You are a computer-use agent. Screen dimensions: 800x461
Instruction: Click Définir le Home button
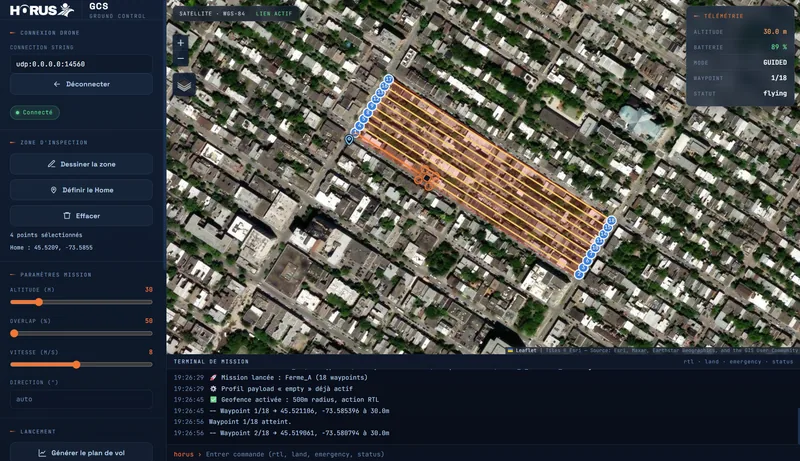tap(81, 190)
